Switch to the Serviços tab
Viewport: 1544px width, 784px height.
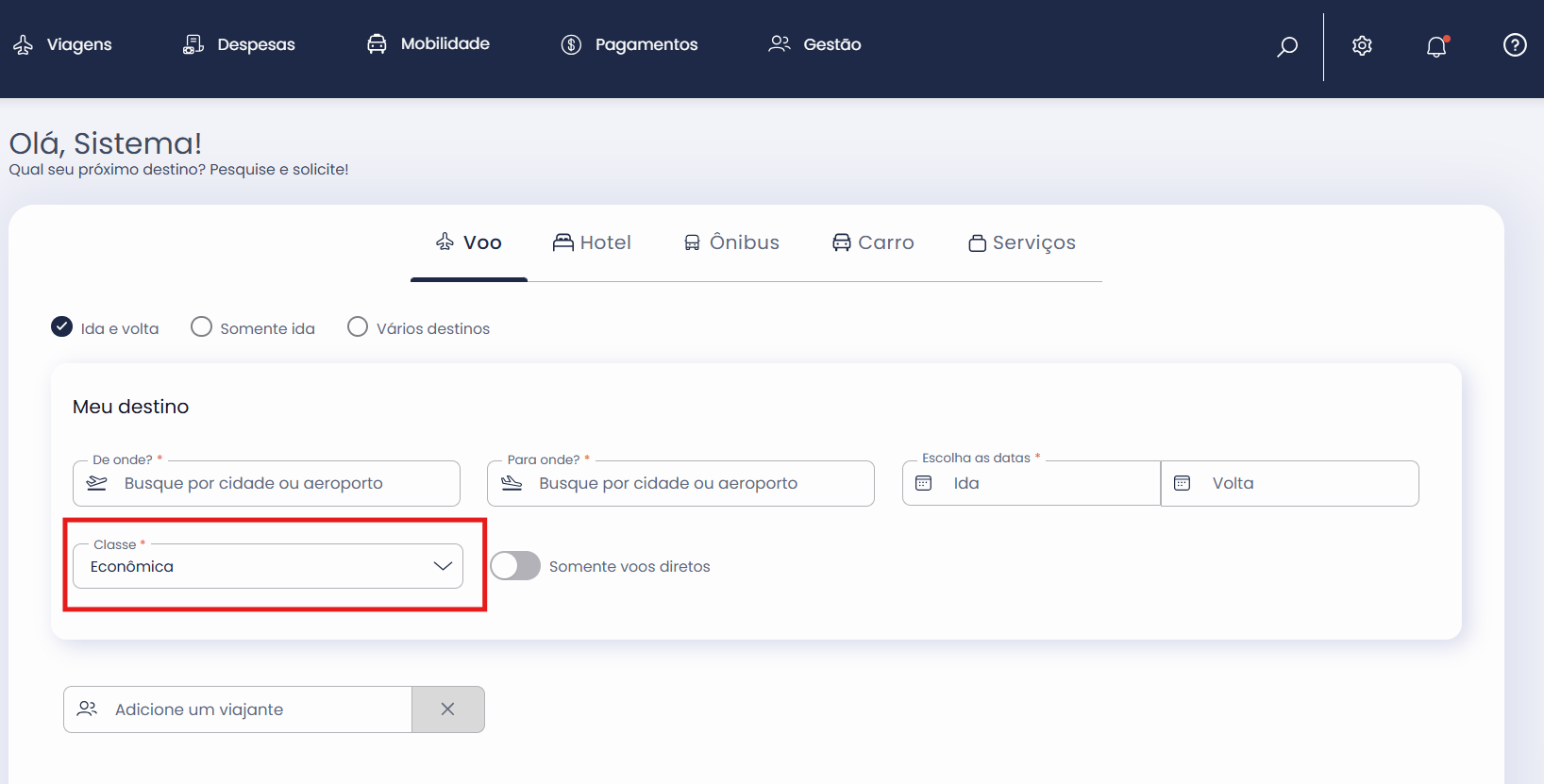pos(1022,242)
